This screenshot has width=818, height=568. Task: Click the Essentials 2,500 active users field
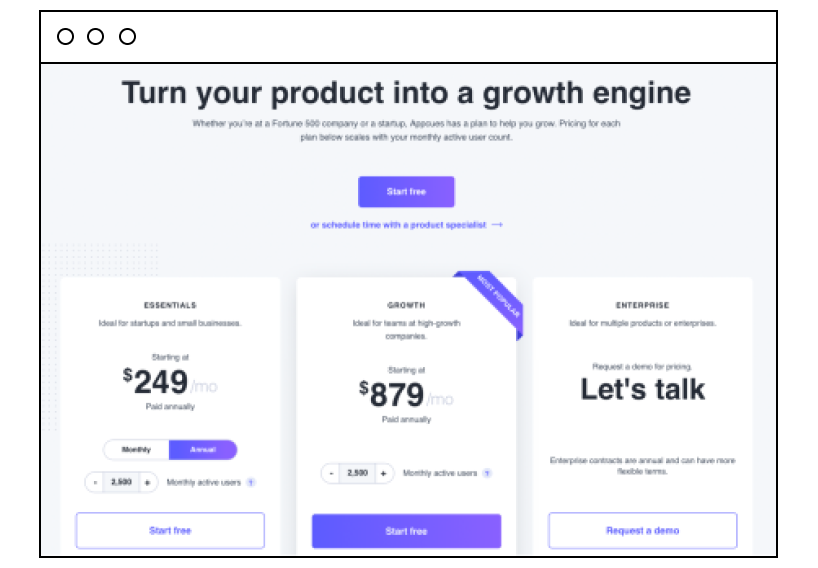point(121,482)
